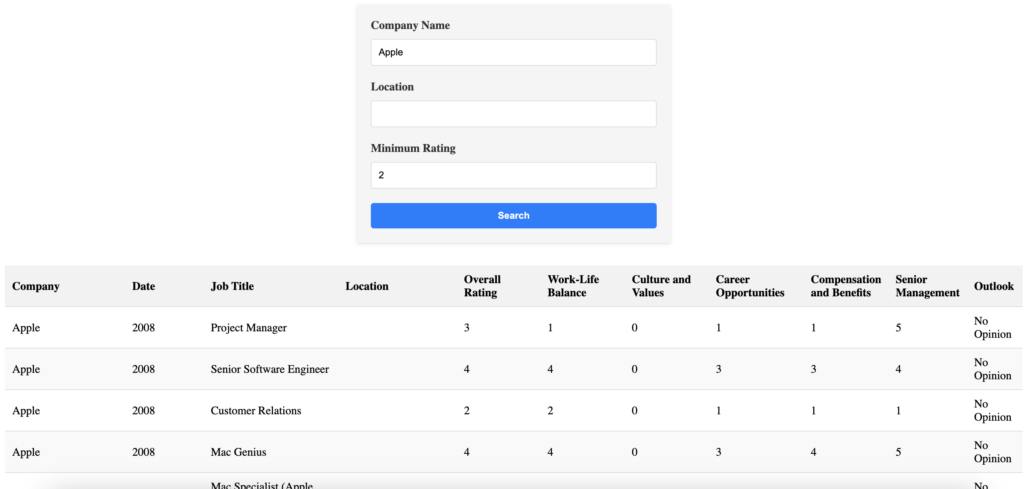The height and width of the screenshot is (489, 1024).
Task: Click the Apple cell in Customer Relations row
Action: (26, 411)
